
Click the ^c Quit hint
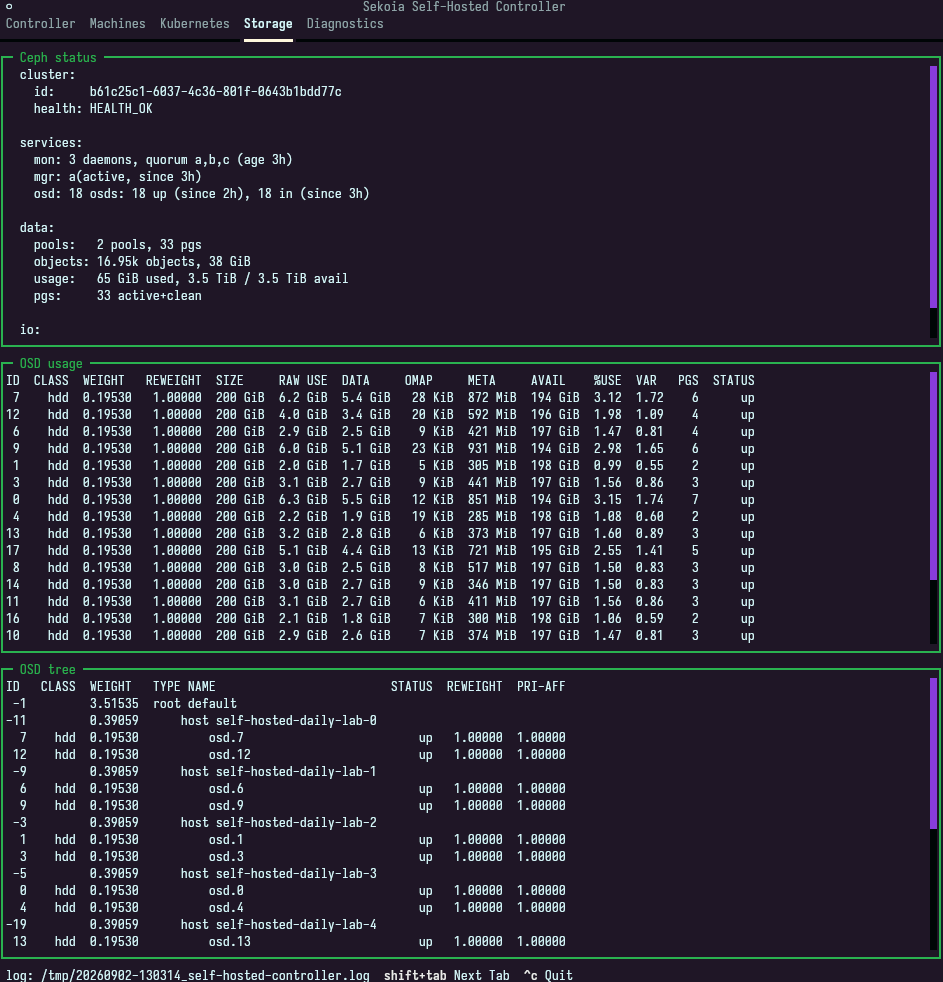(x=548, y=975)
